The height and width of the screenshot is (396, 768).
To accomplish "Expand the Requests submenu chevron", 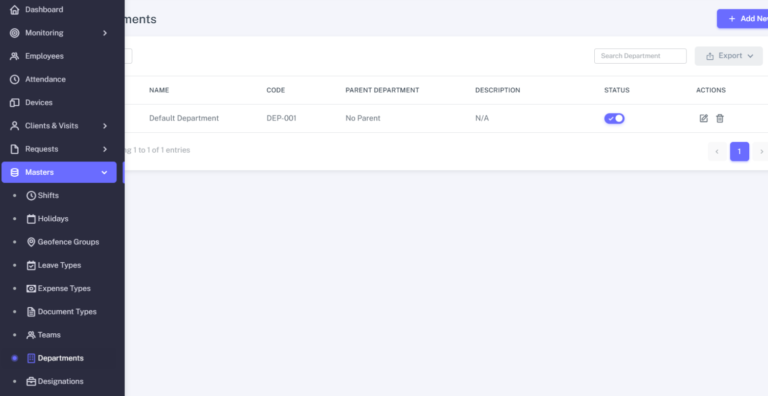I will [x=105, y=149].
